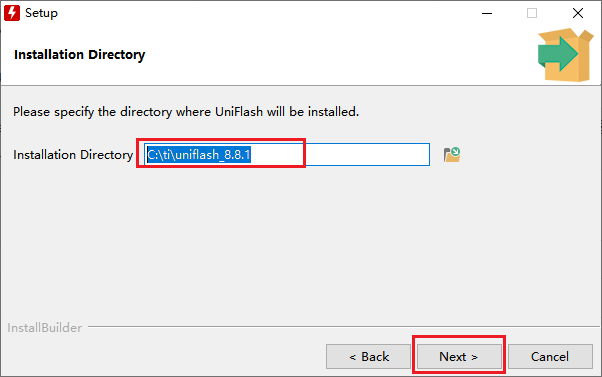Viewport: 602px width, 377px height.
Task: Click the 'Please specify the directory' instruction text
Action: [186, 112]
